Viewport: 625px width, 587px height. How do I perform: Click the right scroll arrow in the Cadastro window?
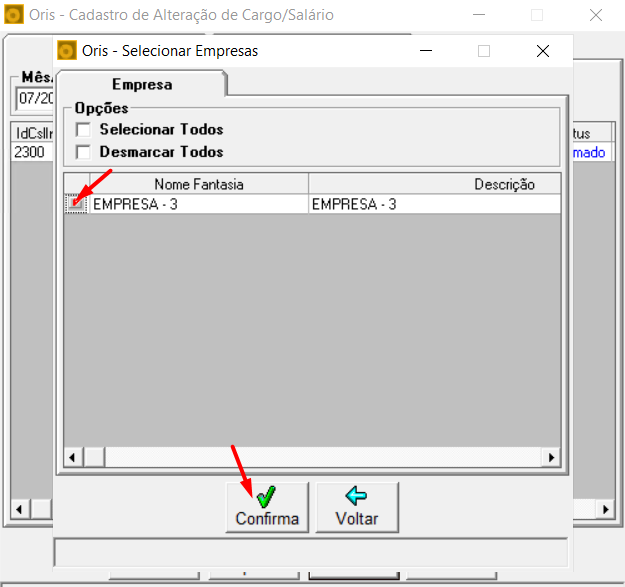(605, 509)
